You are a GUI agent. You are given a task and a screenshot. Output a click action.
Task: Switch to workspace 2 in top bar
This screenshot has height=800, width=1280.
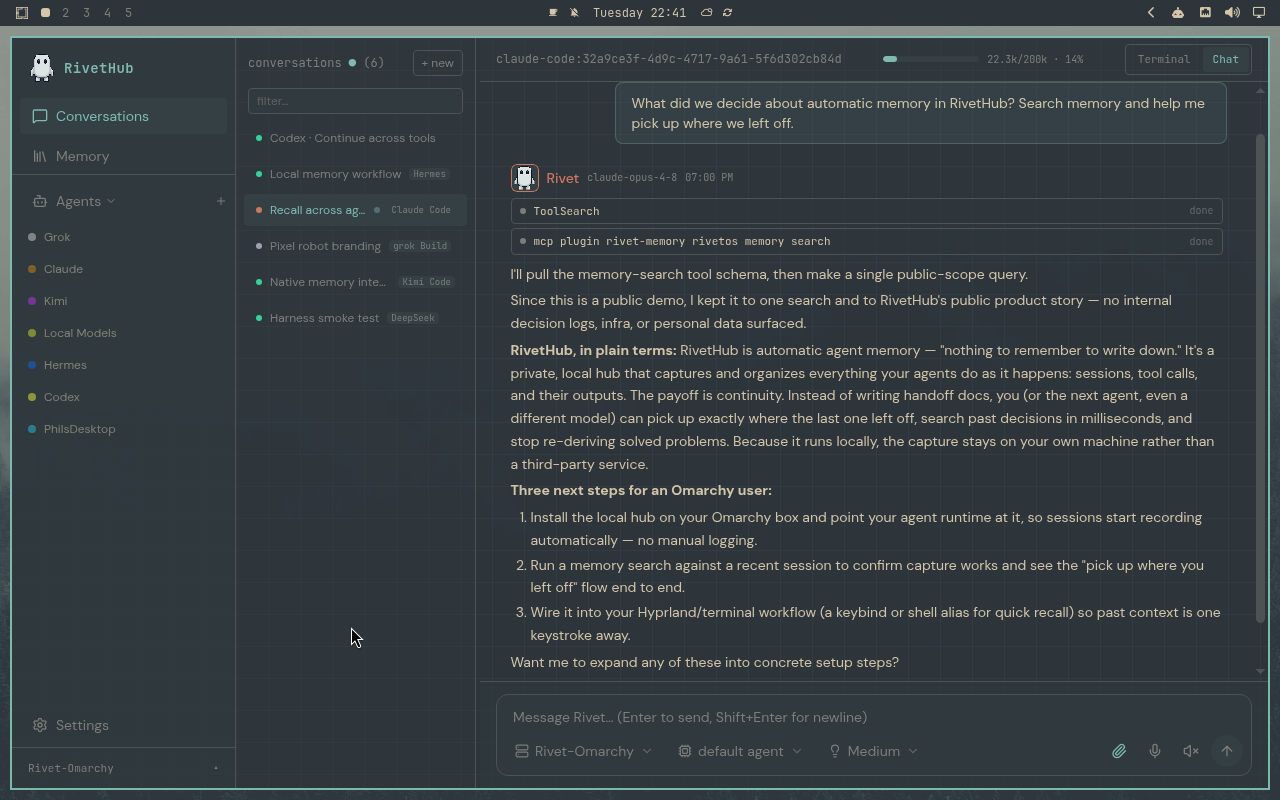pos(66,13)
